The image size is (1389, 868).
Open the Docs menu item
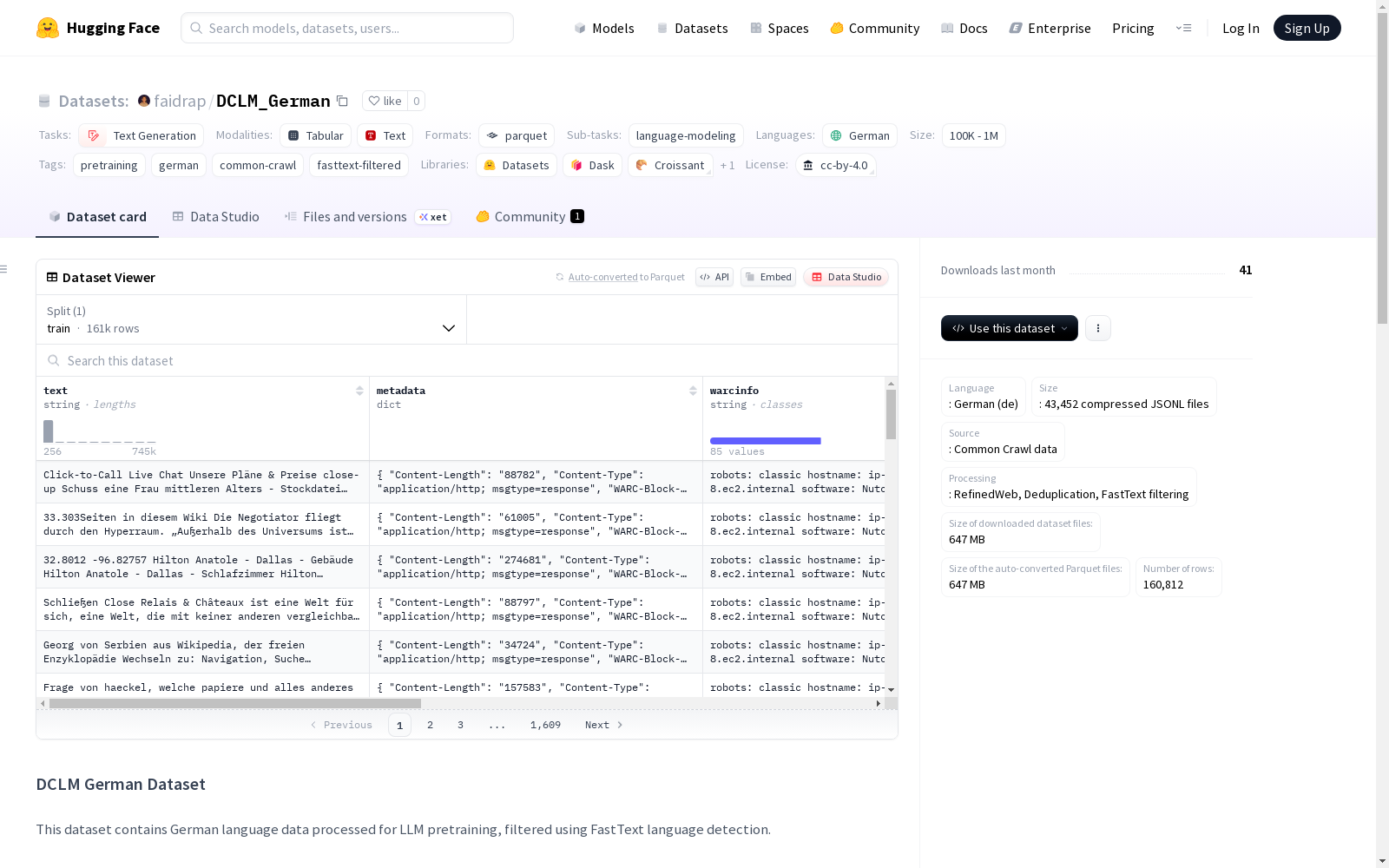964,28
